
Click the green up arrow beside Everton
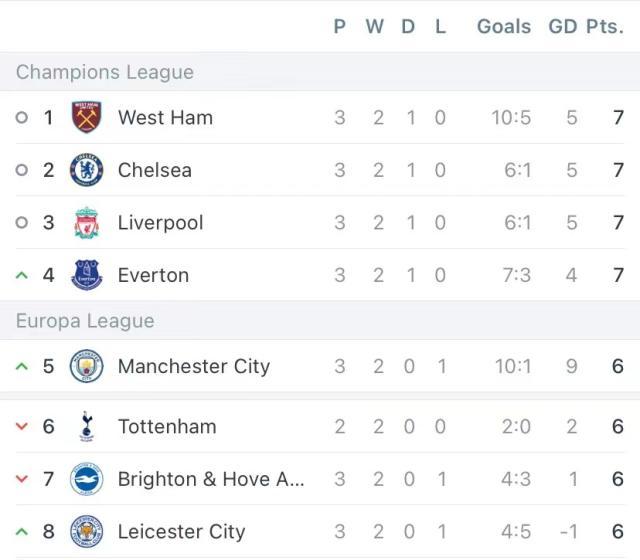pyautogui.click(x=22, y=275)
